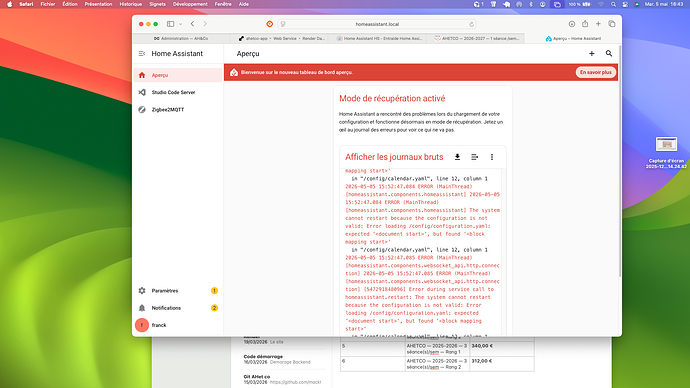Click the homeassistant.local address field

377,24
